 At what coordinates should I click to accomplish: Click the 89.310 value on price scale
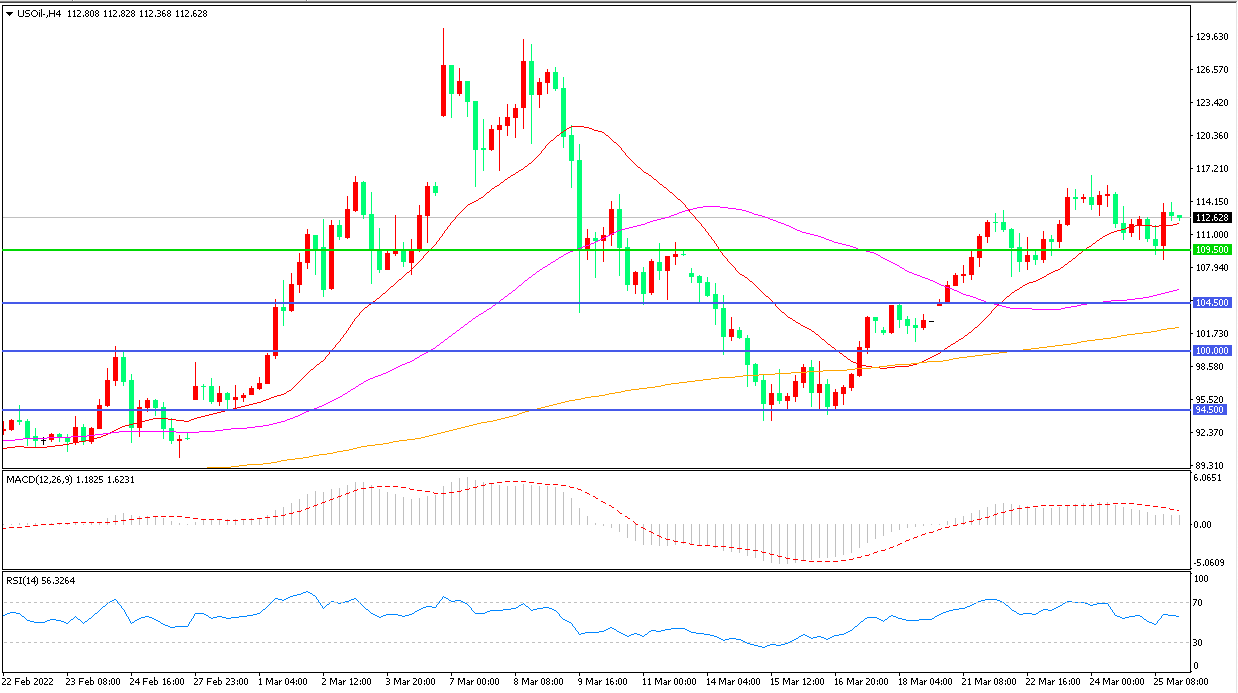(1211, 466)
